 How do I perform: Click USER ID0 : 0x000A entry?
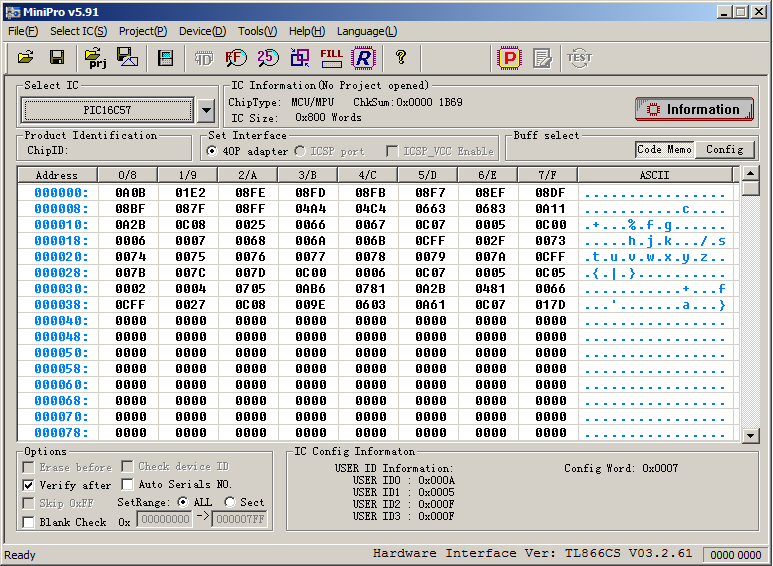[404, 480]
